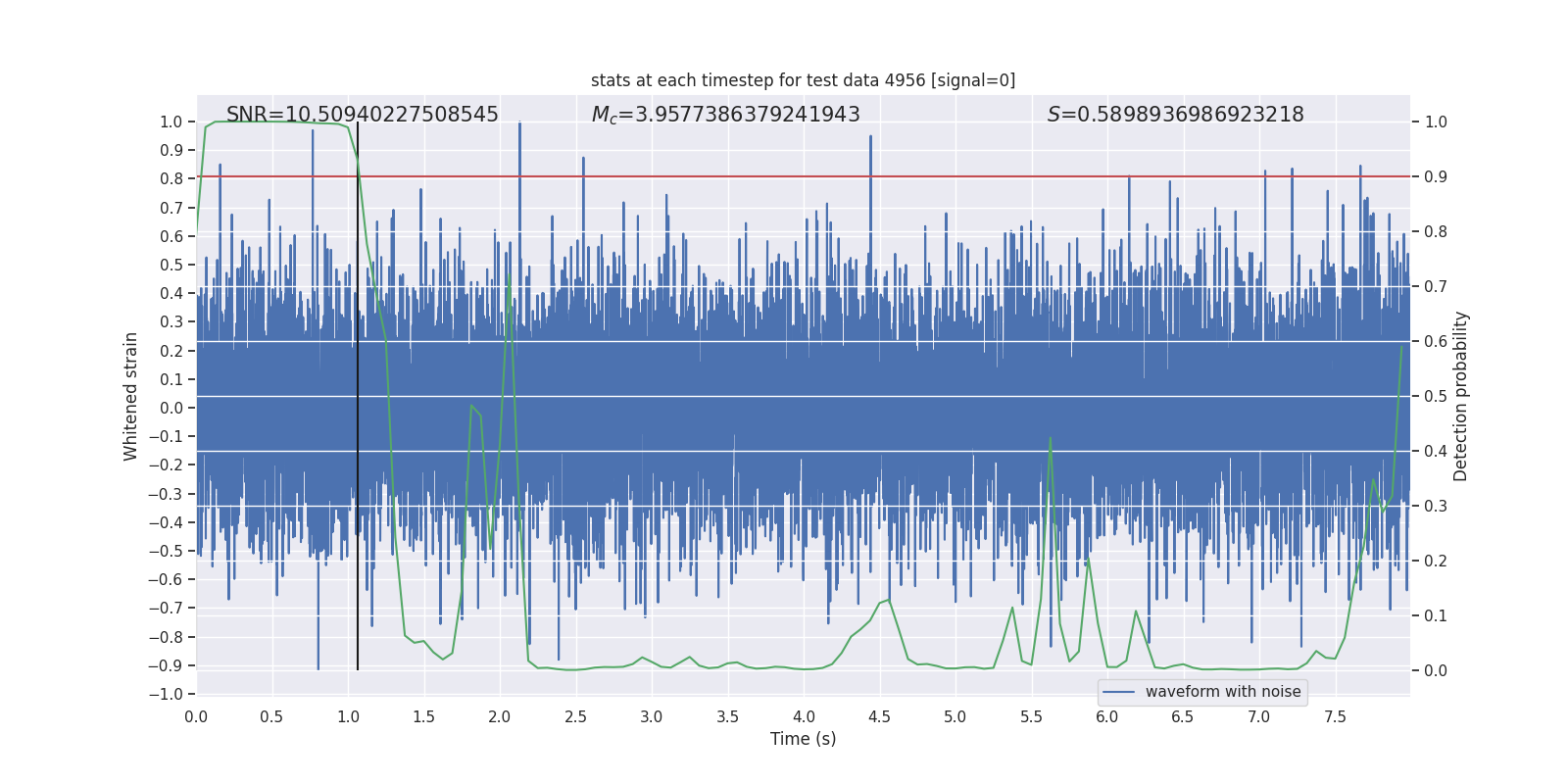
Task: Click the 'waveform with noise' legend label
Action: pyautogui.click(x=1223, y=692)
